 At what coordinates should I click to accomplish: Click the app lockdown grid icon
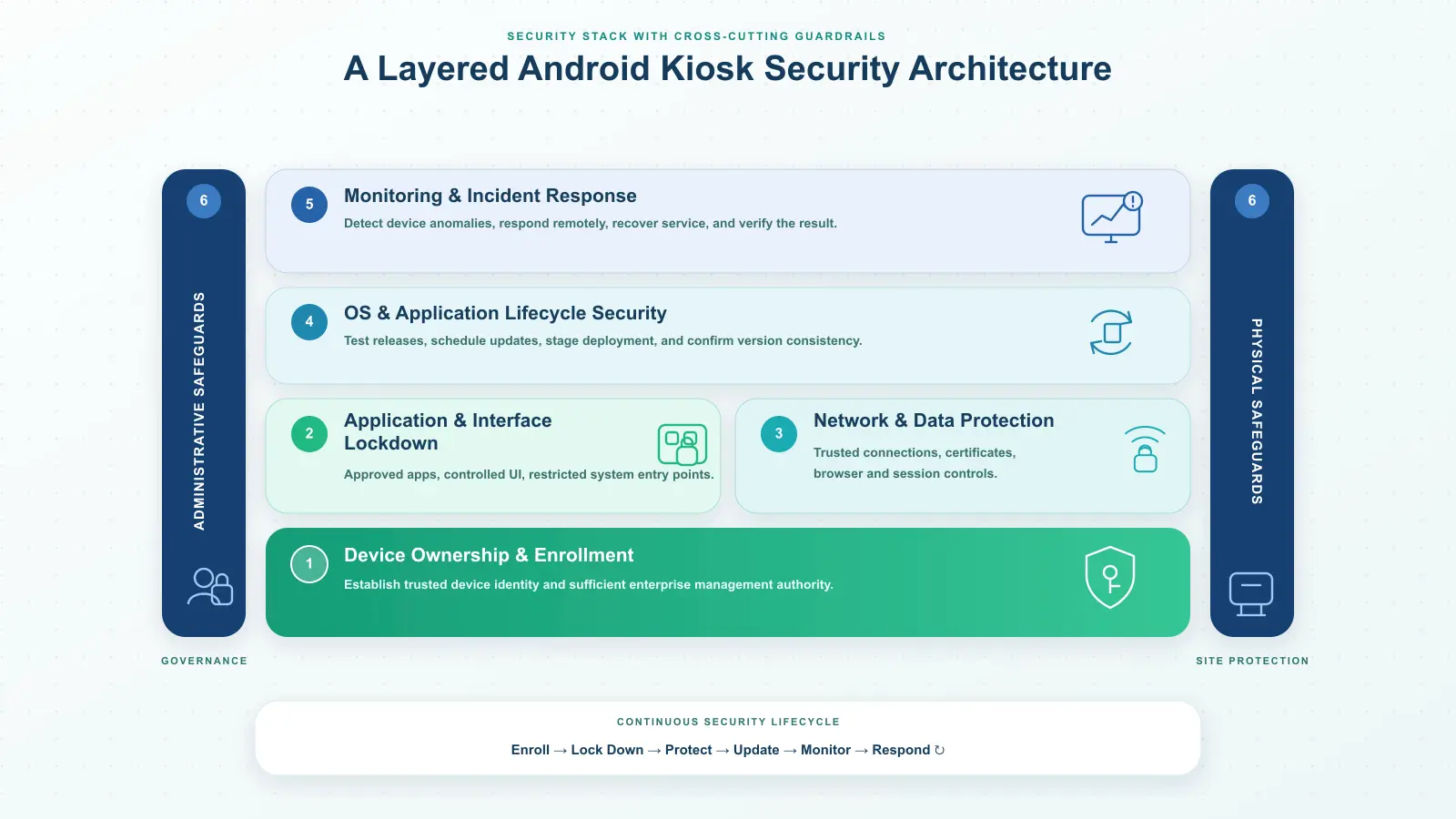[682, 444]
